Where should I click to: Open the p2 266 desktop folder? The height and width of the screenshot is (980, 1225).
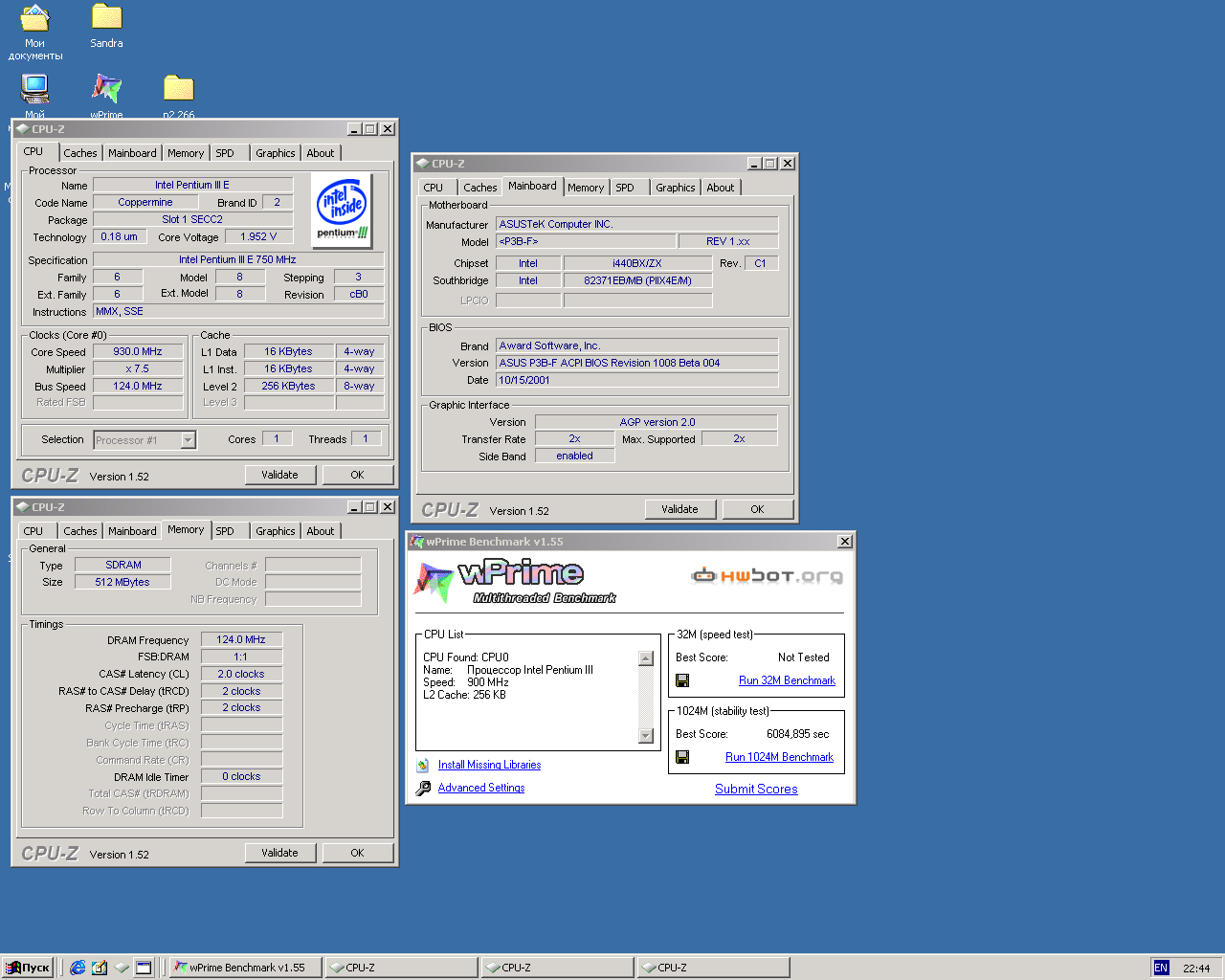click(x=178, y=89)
